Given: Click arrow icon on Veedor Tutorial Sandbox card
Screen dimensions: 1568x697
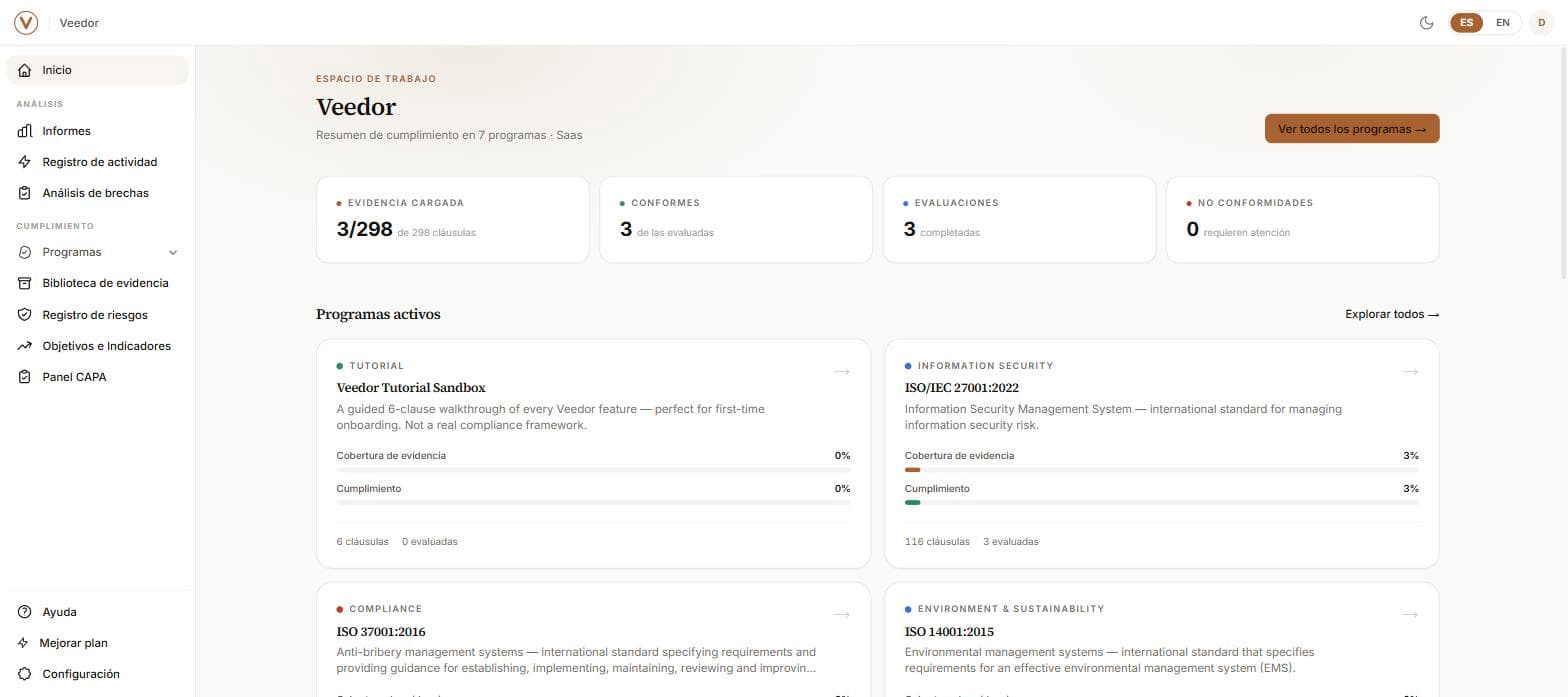Looking at the screenshot, I should 842,372.
